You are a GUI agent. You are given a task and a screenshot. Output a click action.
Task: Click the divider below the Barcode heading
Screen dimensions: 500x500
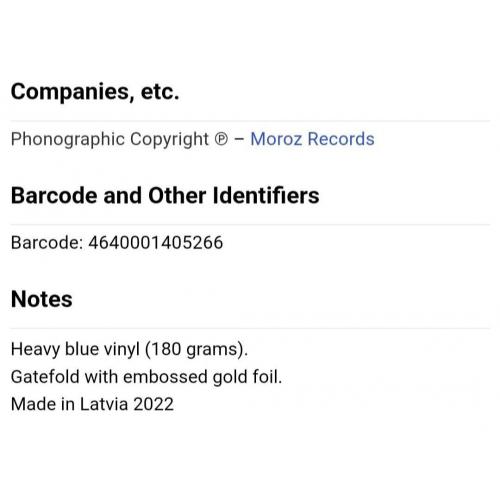pos(250,224)
